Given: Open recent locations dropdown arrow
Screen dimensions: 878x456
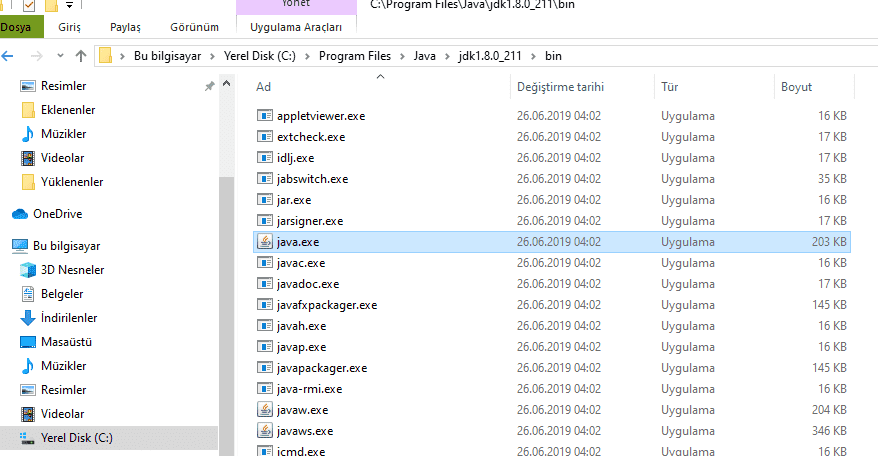Looking at the screenshot, I should [60, 56].
